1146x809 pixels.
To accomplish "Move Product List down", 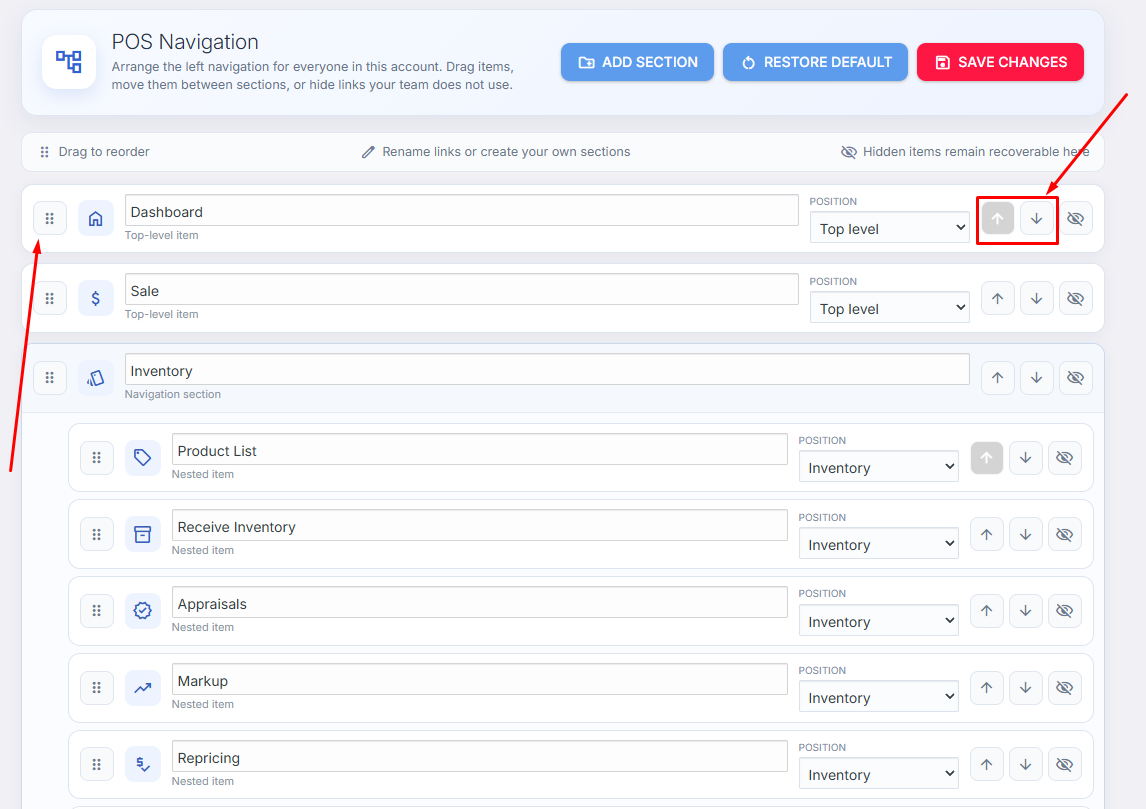I will pos(1025,458).
